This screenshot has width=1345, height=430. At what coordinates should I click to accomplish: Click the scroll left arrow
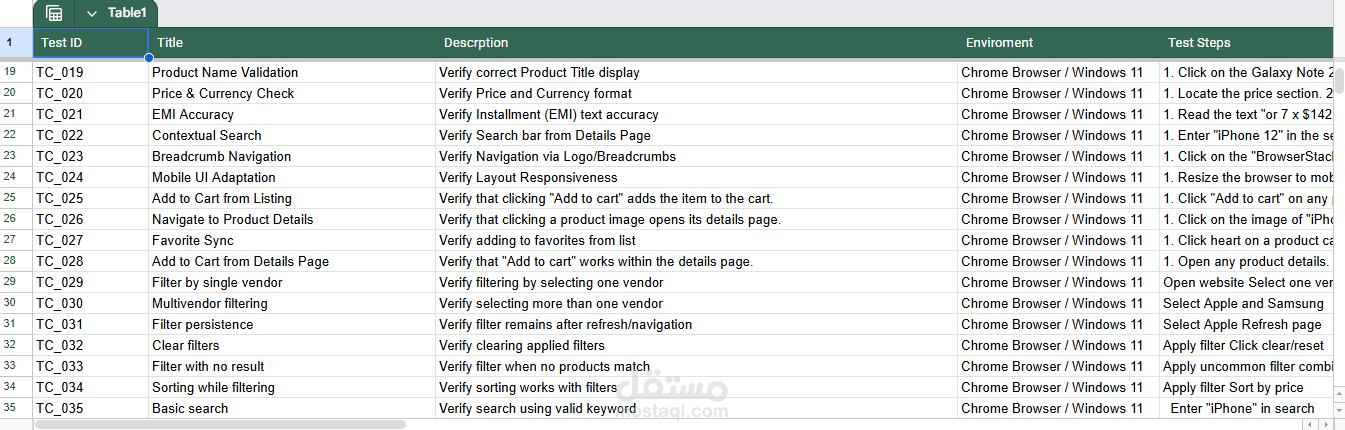pyautogui.click(x=1311, y=424)
